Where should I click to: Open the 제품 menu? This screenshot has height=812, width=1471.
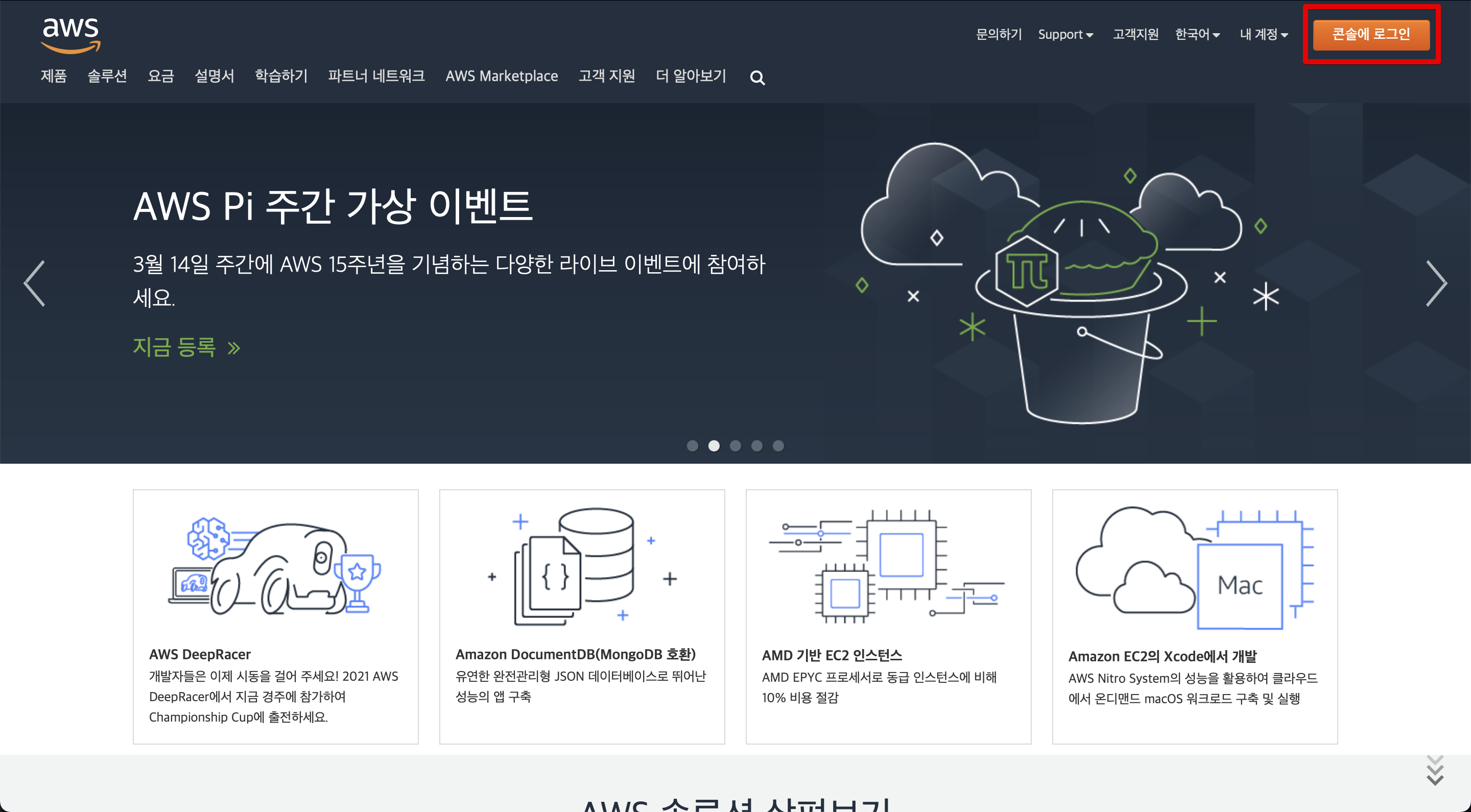[54, 76]
